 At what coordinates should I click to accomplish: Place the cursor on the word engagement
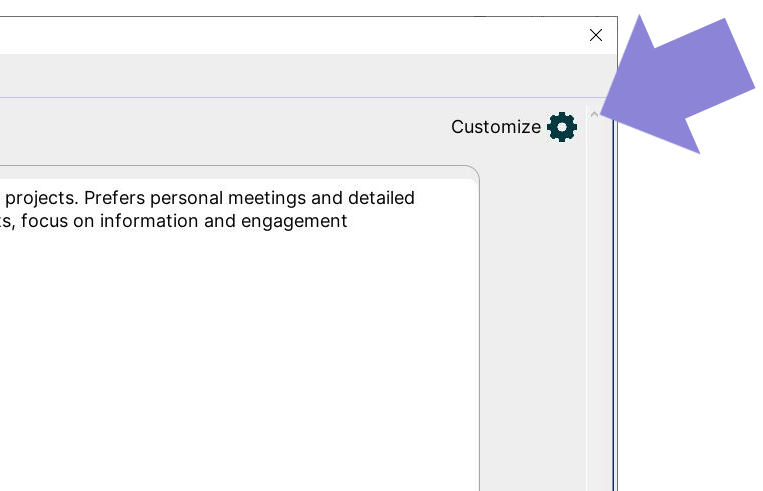(294, 221)
